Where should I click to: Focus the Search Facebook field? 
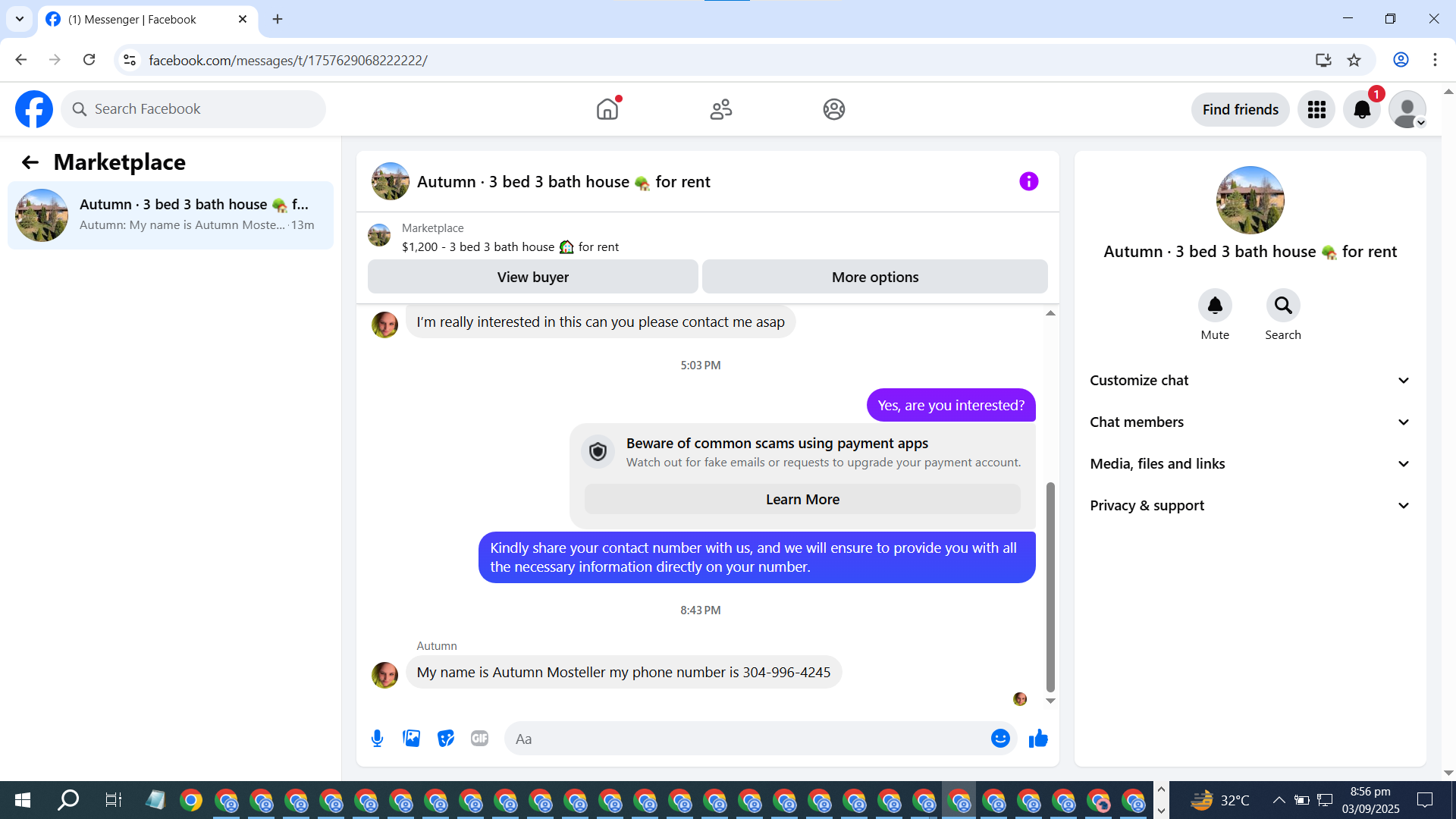point(193,109)
